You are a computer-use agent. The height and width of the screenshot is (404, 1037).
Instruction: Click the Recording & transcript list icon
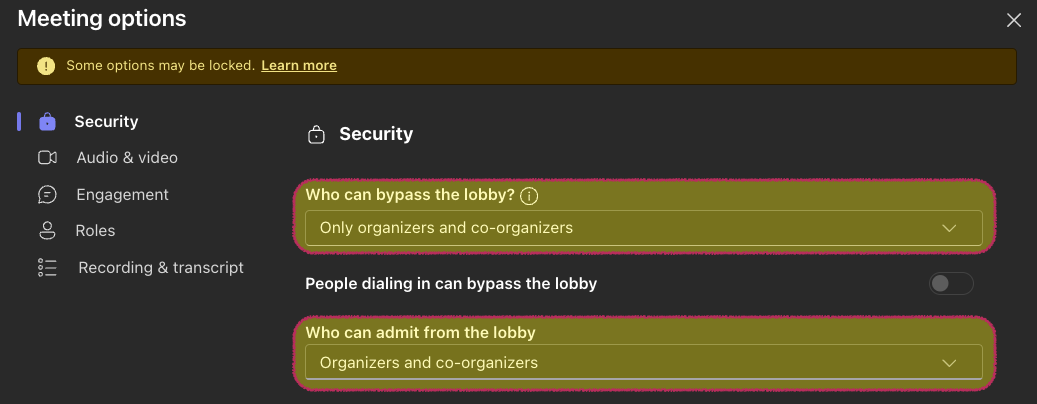pyautogui.click(x=47, y=268)
